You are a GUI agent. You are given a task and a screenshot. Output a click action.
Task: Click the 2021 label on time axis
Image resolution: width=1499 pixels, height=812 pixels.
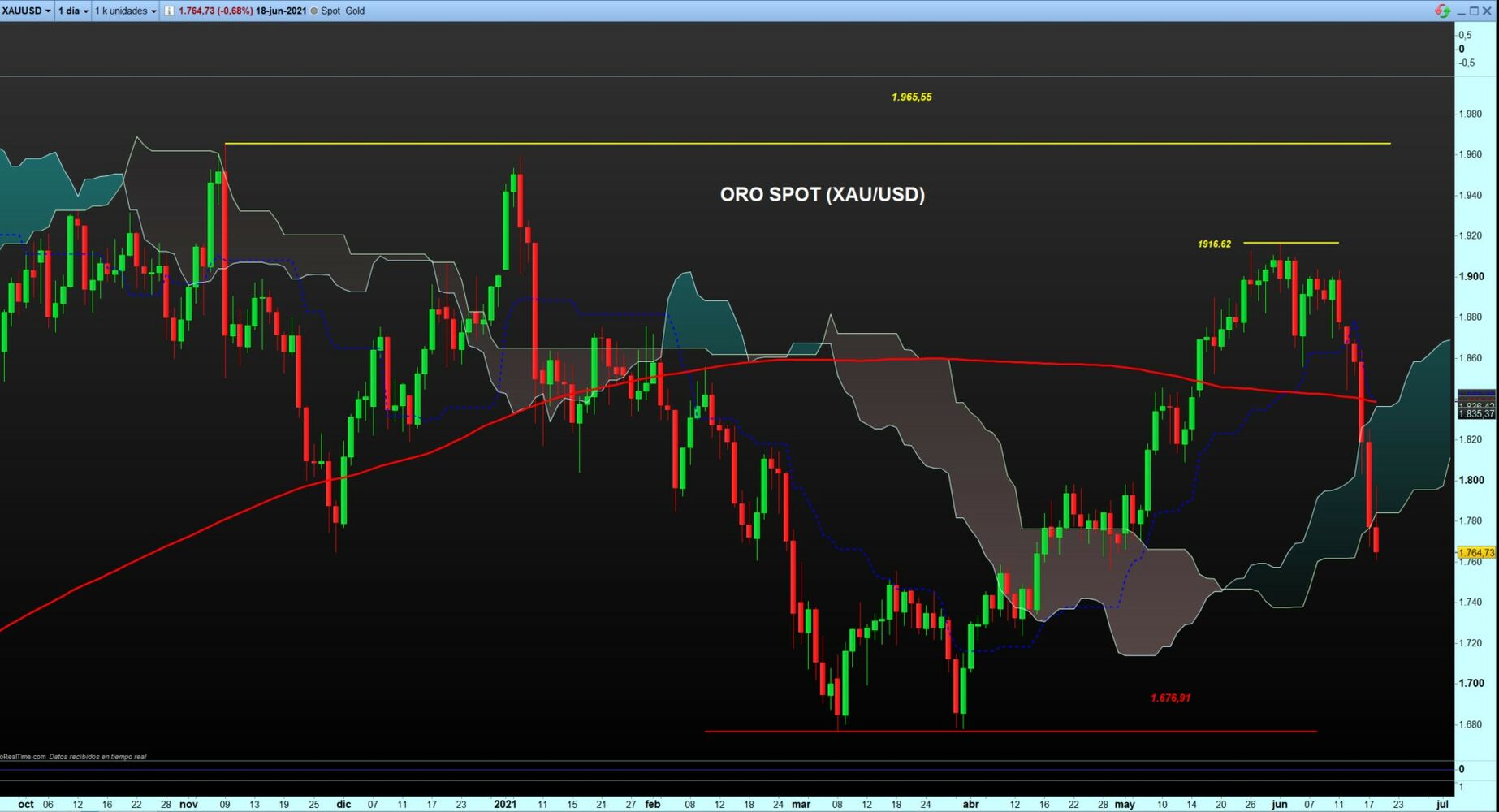coord(505,804)
